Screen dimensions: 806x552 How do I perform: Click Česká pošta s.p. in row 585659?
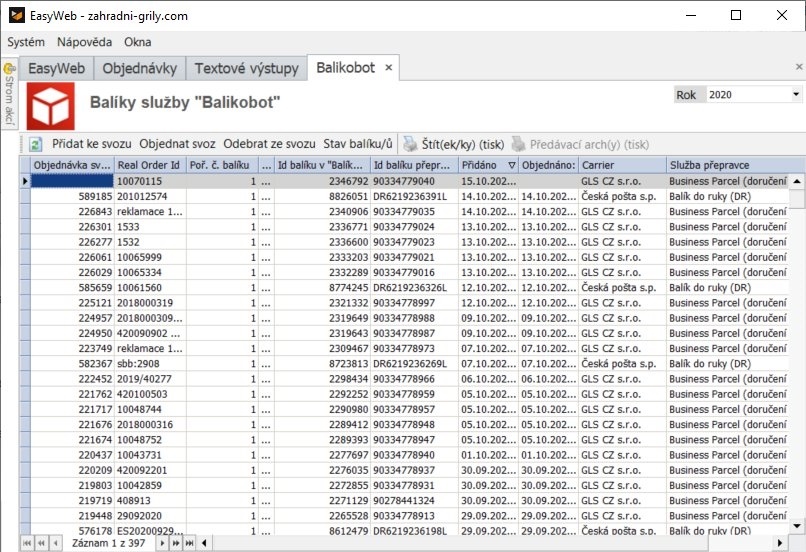(x=622, y=288)
